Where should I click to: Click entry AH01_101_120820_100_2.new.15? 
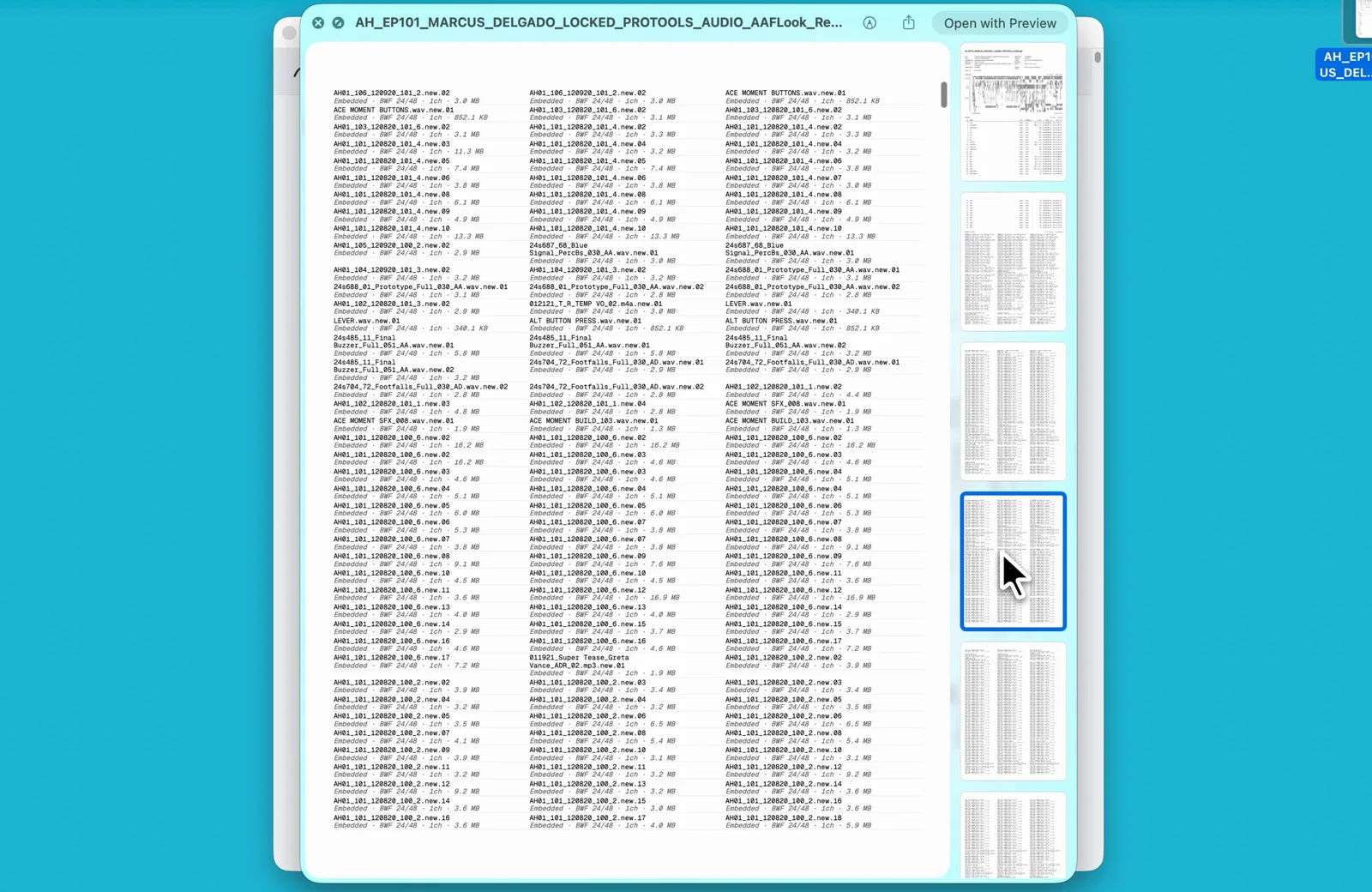pos(587,801)
